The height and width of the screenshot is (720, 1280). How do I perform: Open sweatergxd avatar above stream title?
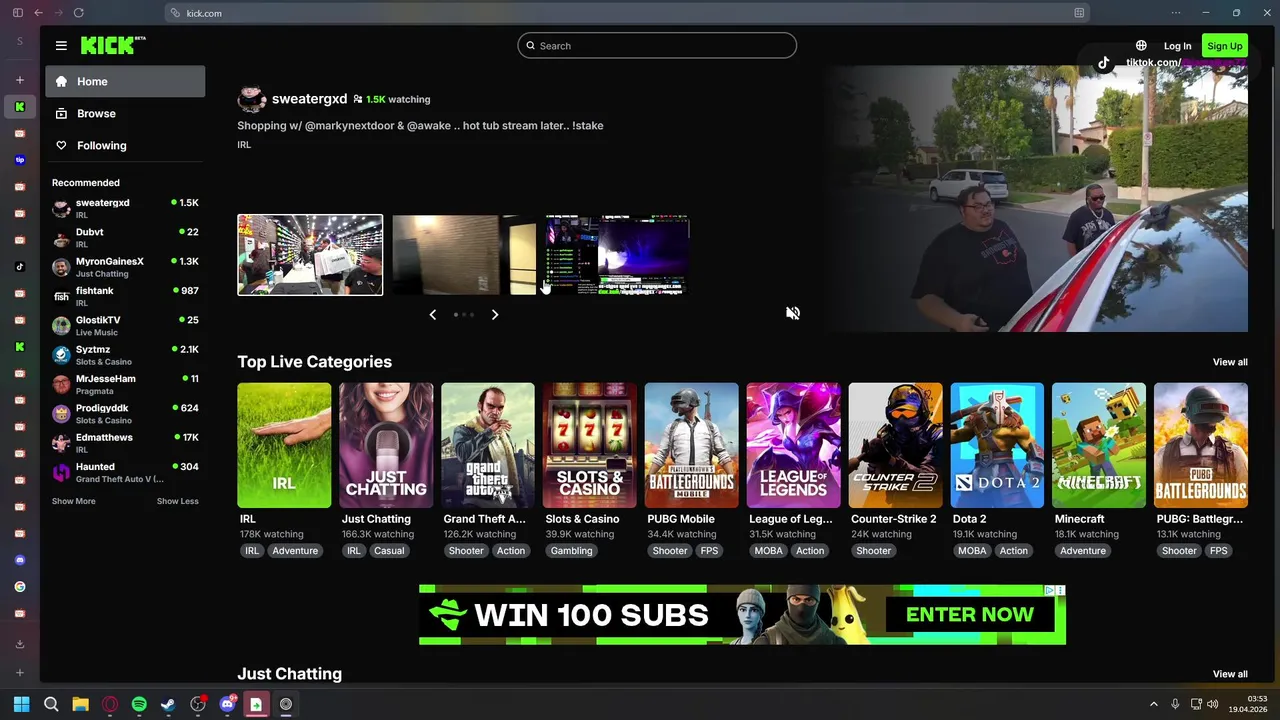[251, 99]
